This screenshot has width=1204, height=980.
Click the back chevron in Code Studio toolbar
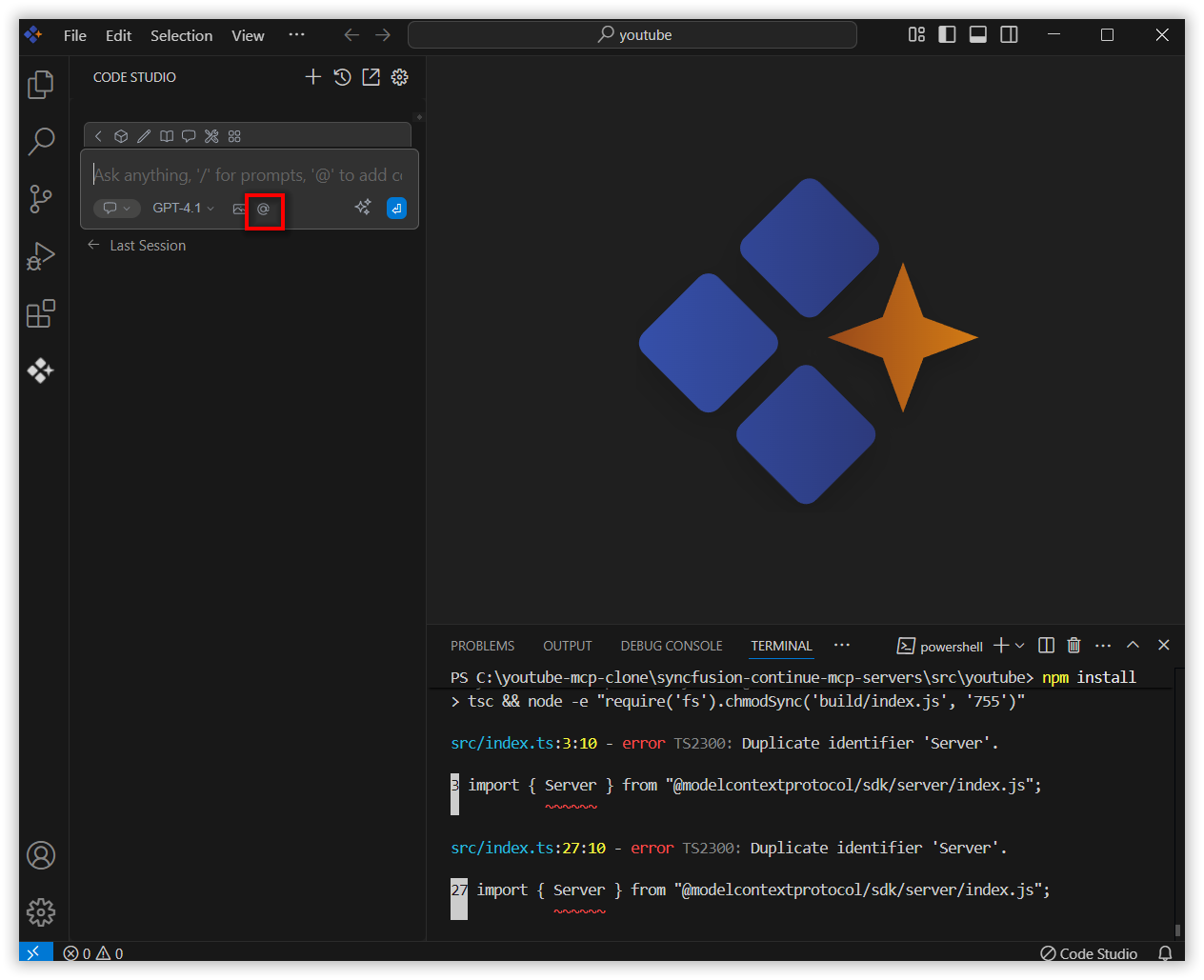pyautogui.click(x=98, y=136)
